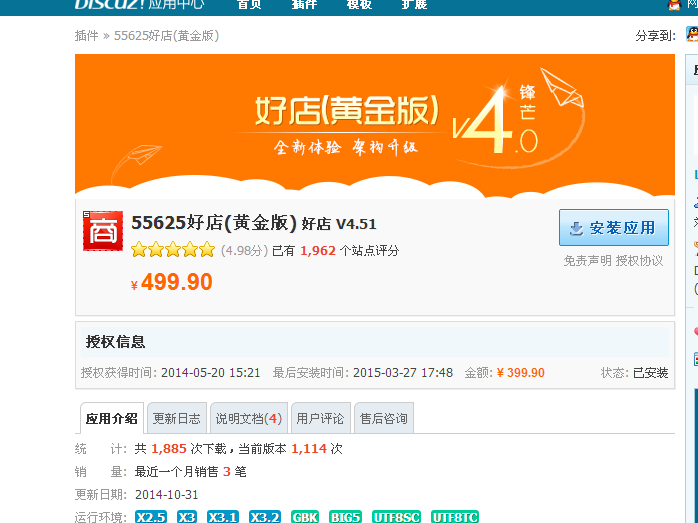Viewport: 698px width, 523px height.
Task: Click the 55625好店(黄金版) breadcrumb text
Action: [166, 36]
